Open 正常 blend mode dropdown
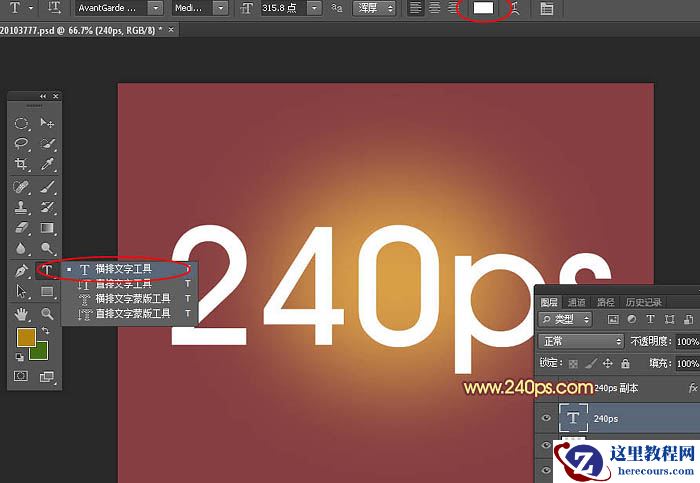 [x=581, y=341]
